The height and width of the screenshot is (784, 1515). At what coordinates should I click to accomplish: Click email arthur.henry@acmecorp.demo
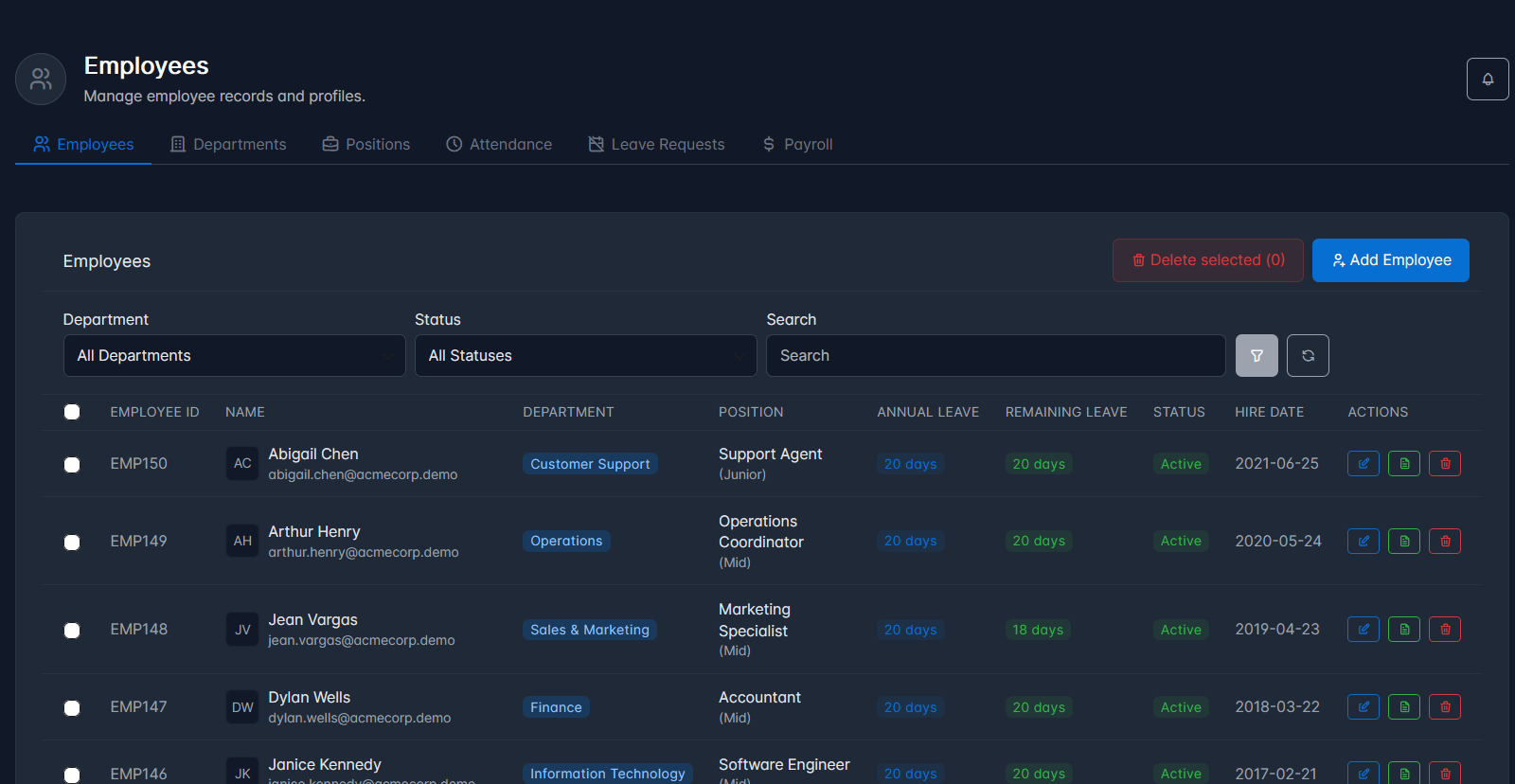tap(364, 552)
